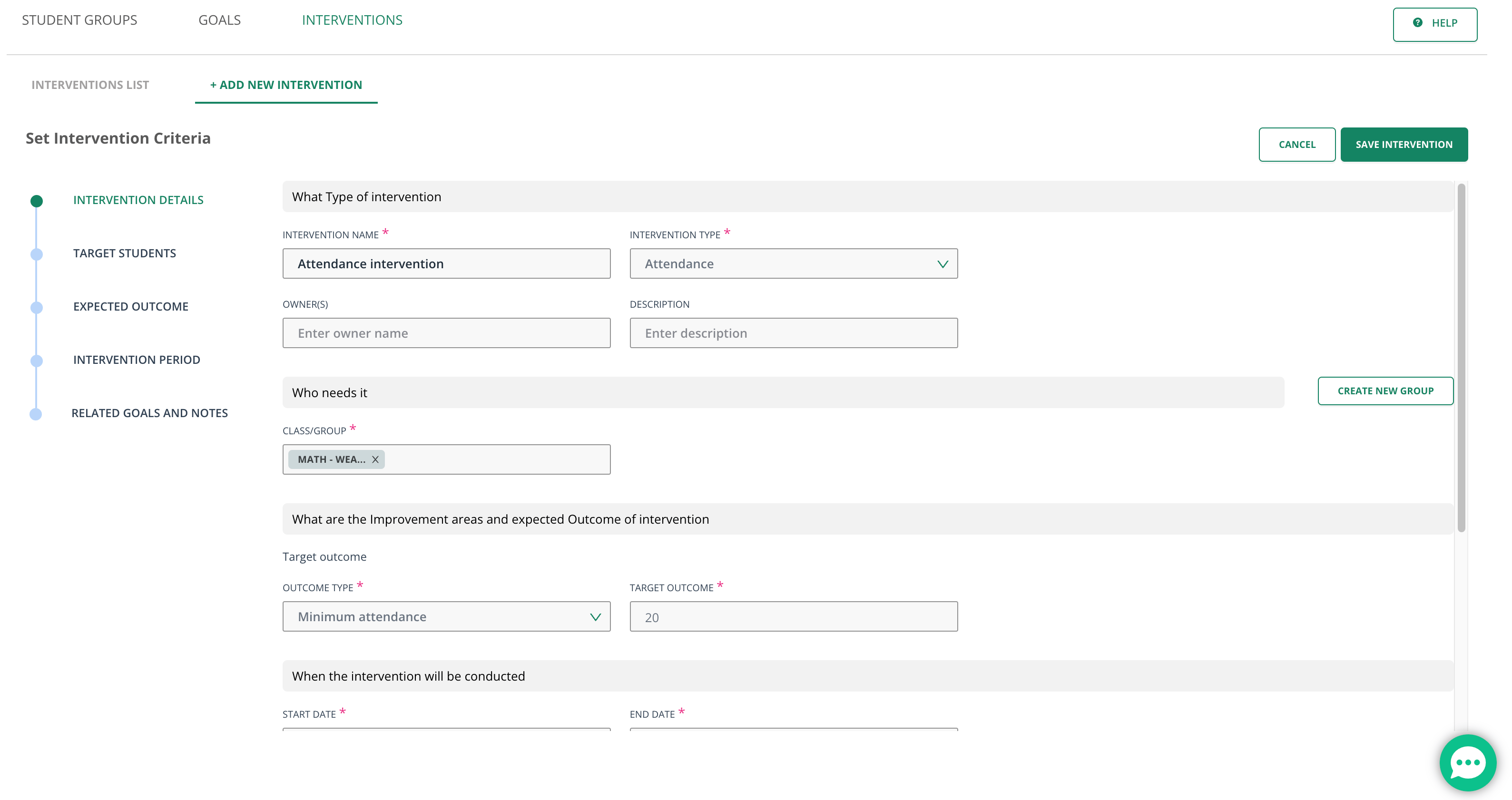Click the 'Target outcome' label text
This screenshot has width=1512, height=800.
(x=324, y=556)
